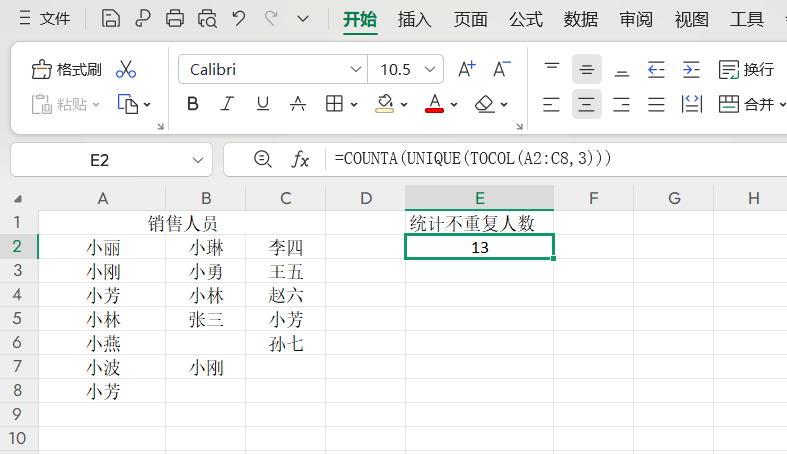The image size is (787, 454).
Task: Click the zoom magnifier icon beside formula bar
Action: pyautogui.click(x=263, y=159)
